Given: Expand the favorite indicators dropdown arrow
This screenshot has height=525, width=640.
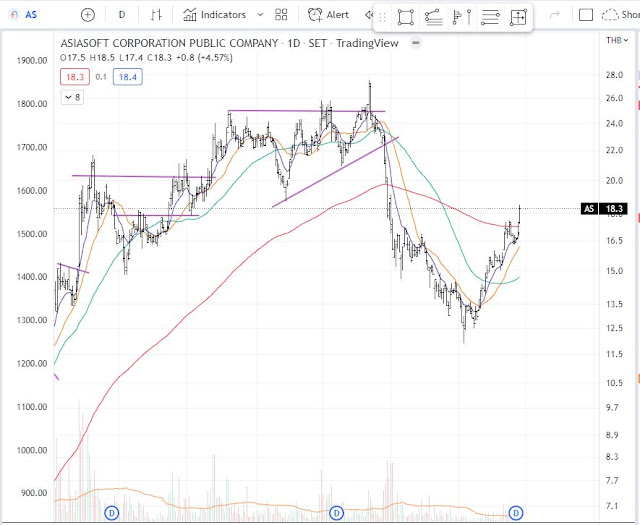Looking at the screenshot, I should pos(260,15).
